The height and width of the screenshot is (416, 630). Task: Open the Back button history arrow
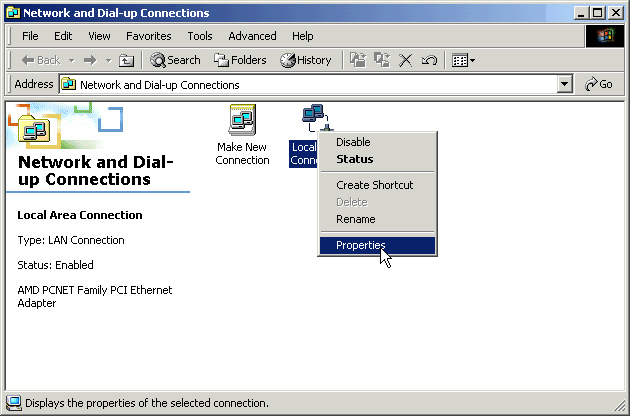coord(70,60)
